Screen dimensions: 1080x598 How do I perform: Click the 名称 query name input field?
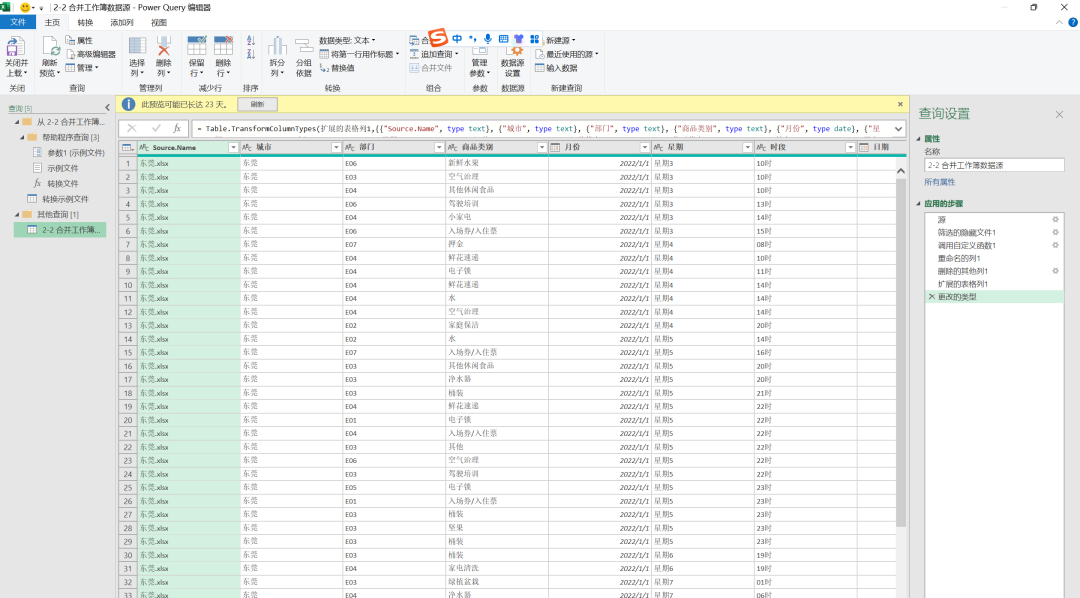click(993, 165)
